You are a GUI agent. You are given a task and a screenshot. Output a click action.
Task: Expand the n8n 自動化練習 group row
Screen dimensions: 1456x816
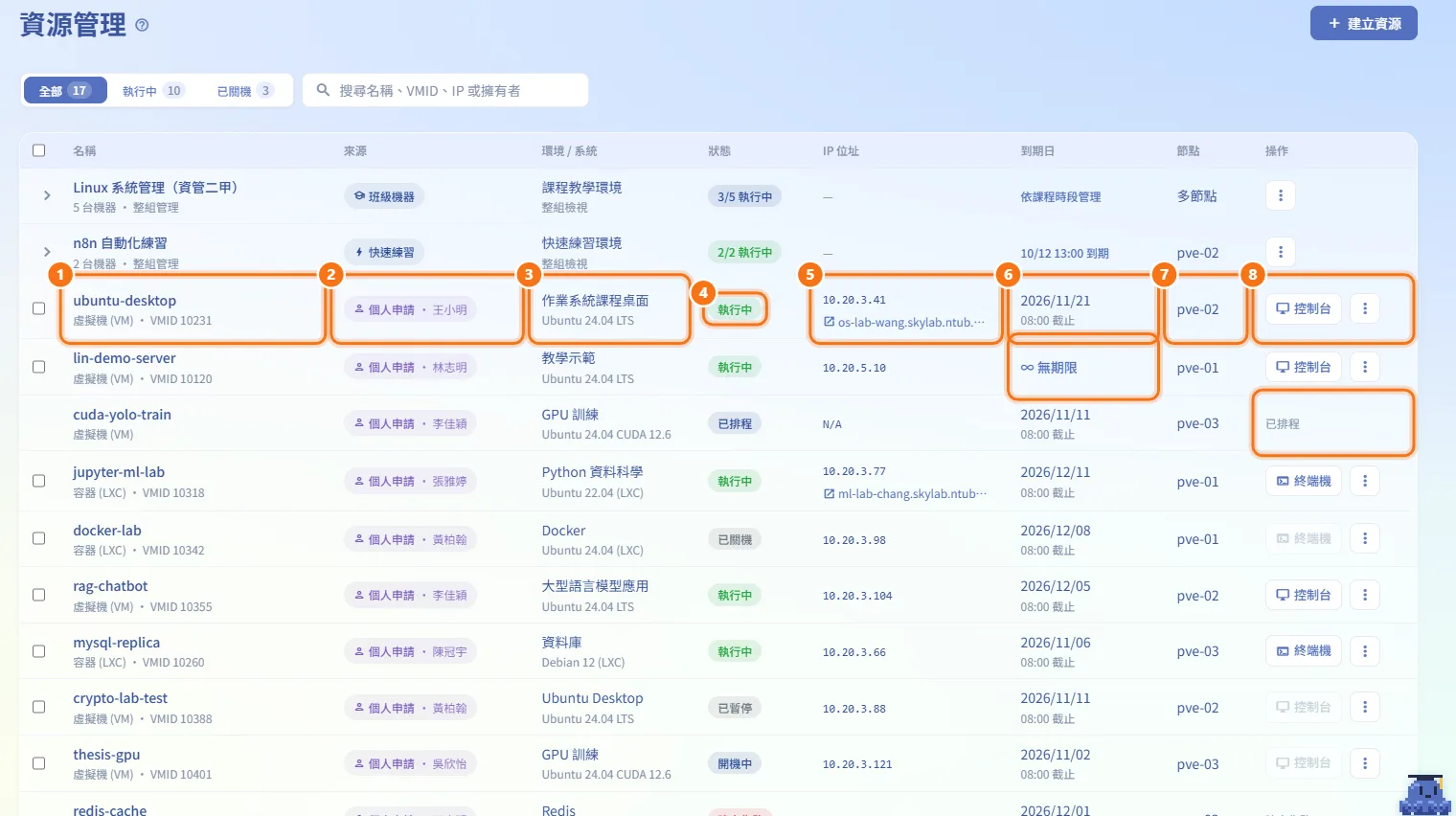47,252
